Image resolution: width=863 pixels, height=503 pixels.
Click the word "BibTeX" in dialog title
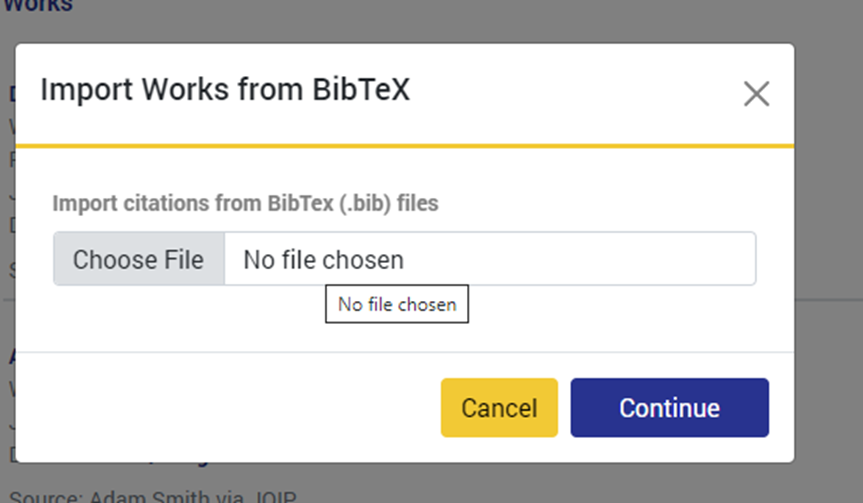point(361,90)
